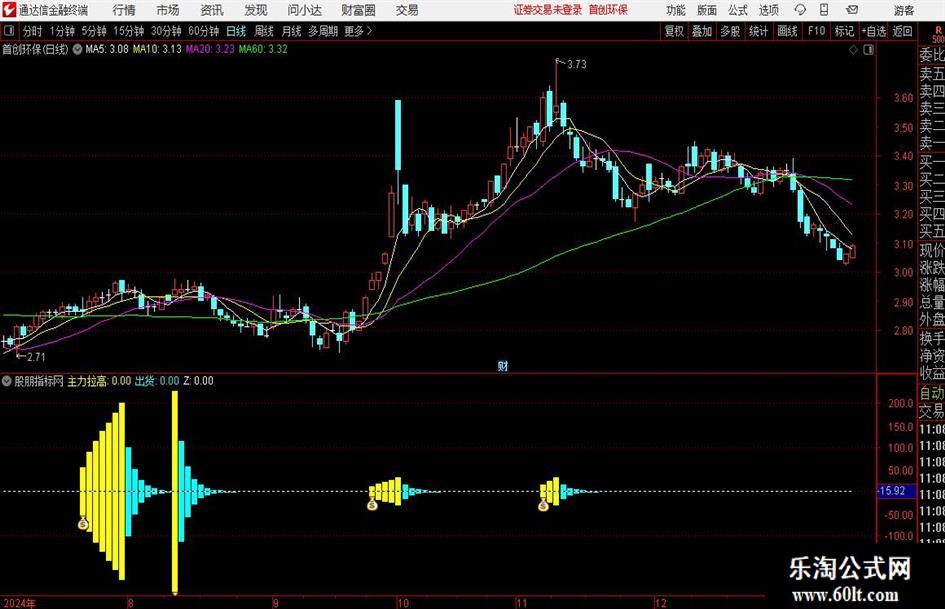Open the 功能 menu
945x609 pixels.
[676, 10]
